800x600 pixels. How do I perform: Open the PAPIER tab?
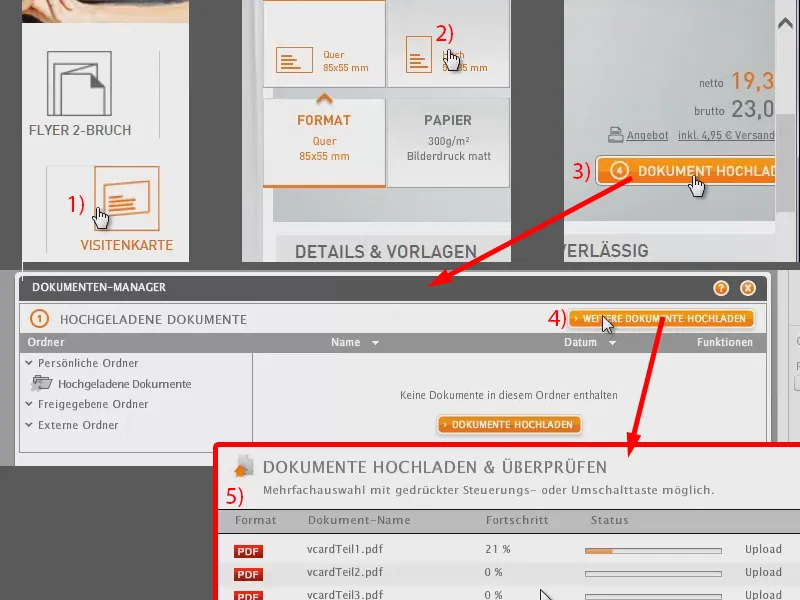coord(448,143)
